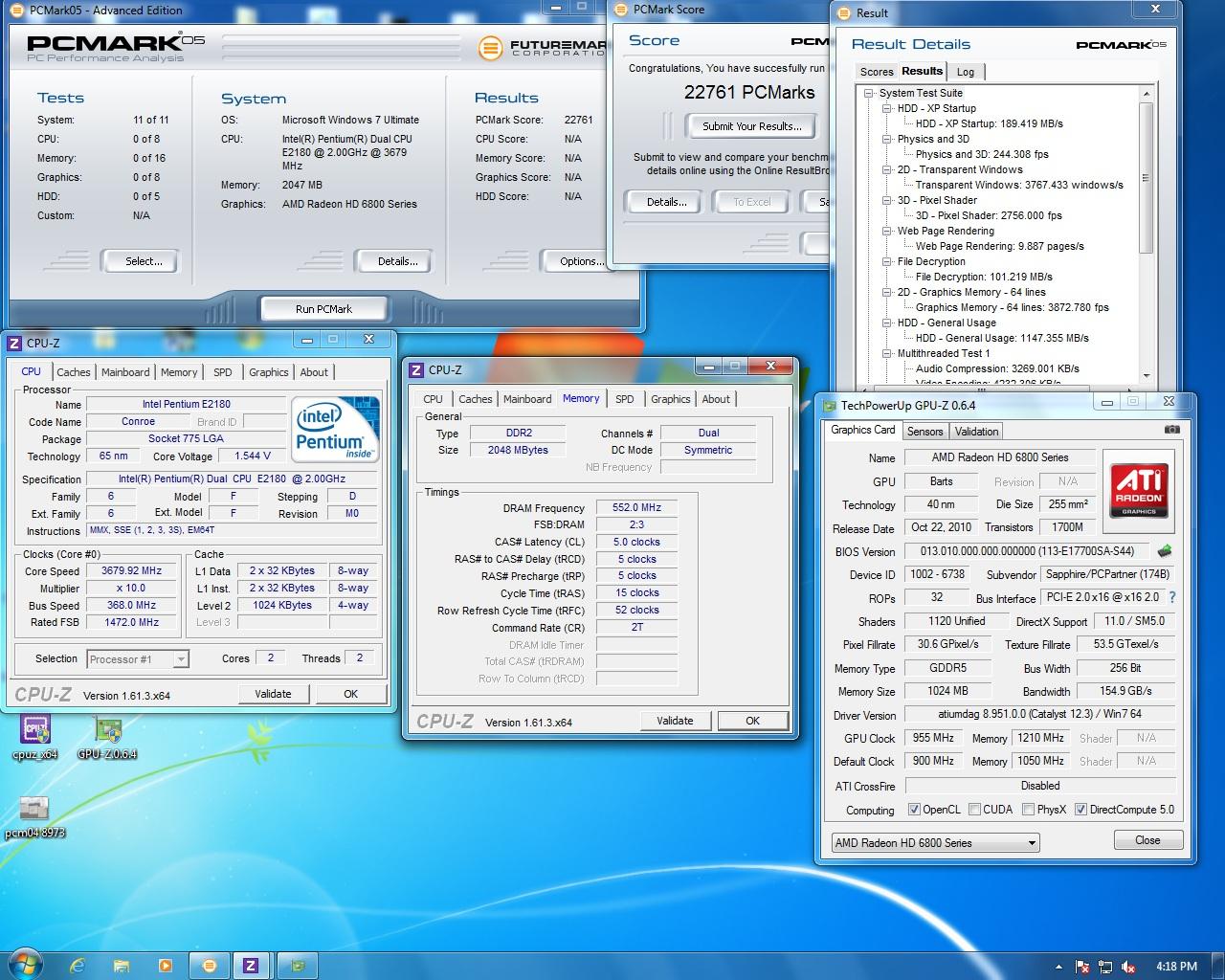
Task: Switch to Scores tab in Result window
Action: coord(877,72)
